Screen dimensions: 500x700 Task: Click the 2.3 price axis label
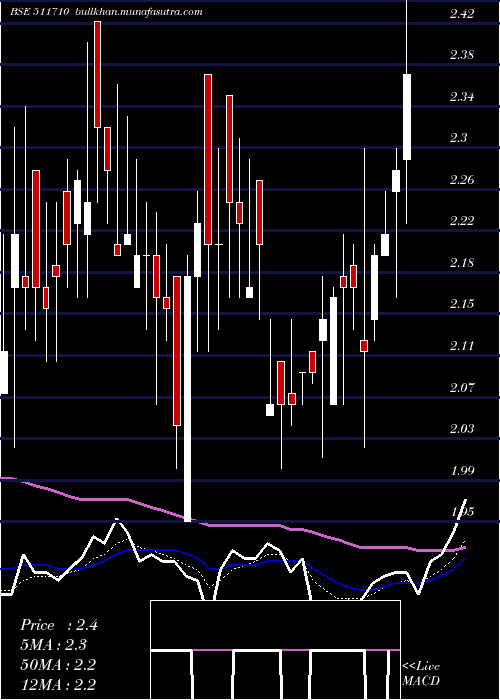tap(458, 138)
